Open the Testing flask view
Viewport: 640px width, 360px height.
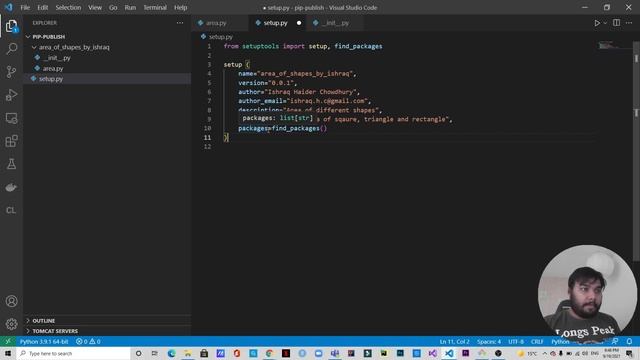pyautogui.click(x=11, y=164)
